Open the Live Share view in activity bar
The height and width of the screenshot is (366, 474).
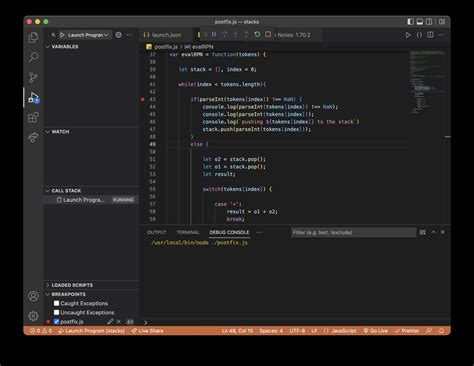pyautogui.click(x=33, y=137)
